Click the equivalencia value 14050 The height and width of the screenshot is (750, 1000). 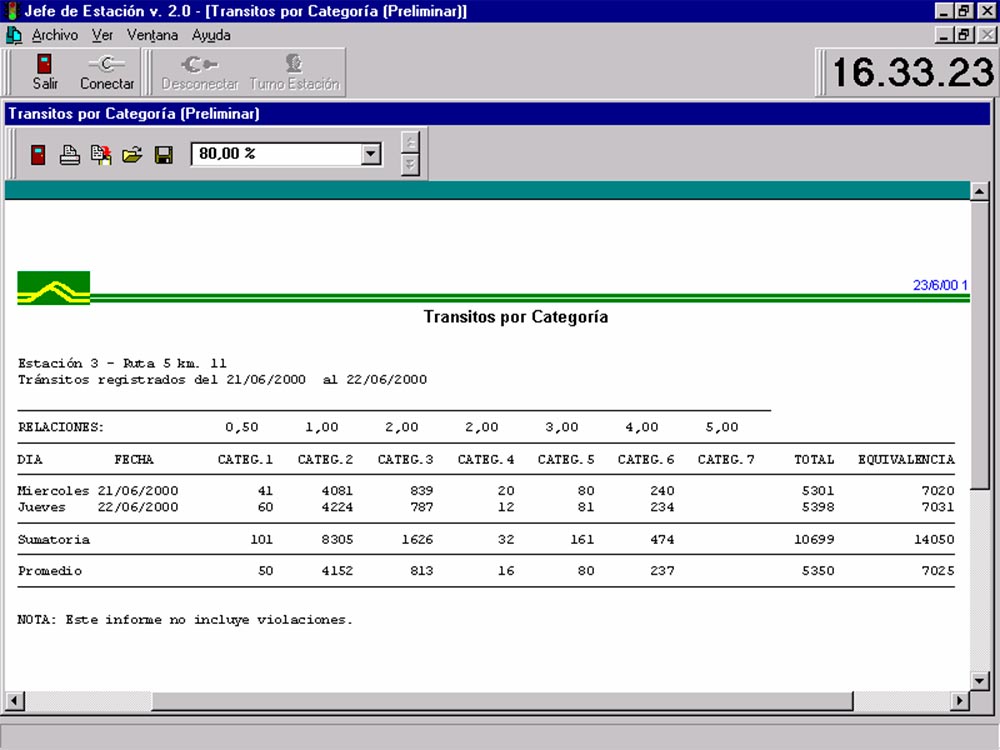point(934,540)
